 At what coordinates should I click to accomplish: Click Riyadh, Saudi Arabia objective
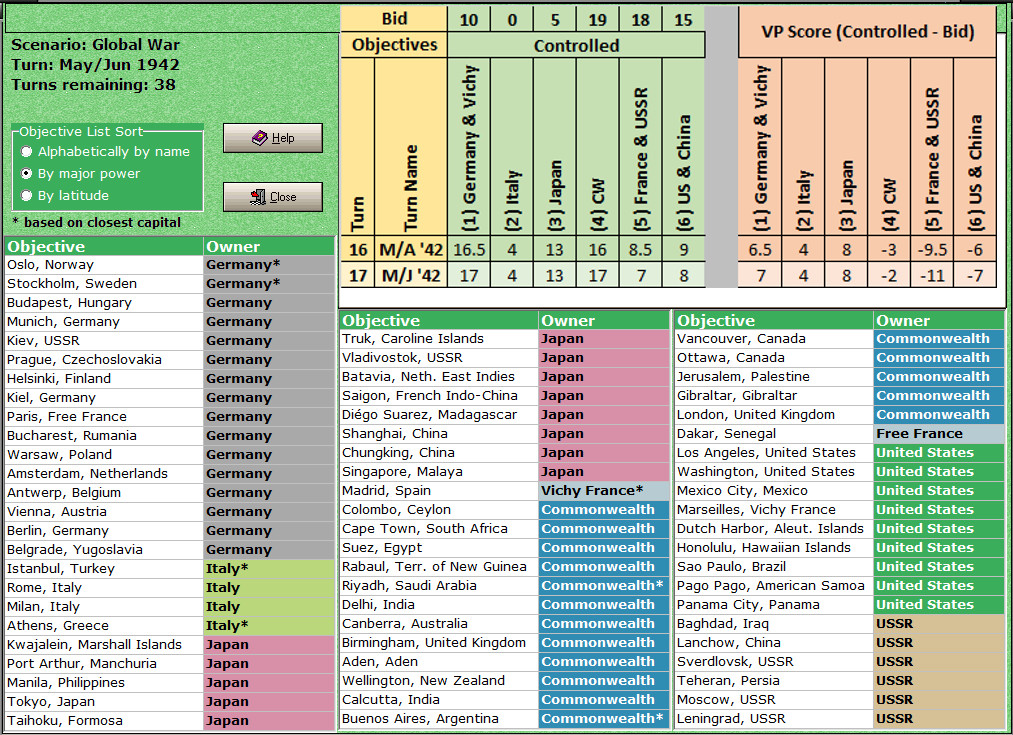click(x=505, y=586)
